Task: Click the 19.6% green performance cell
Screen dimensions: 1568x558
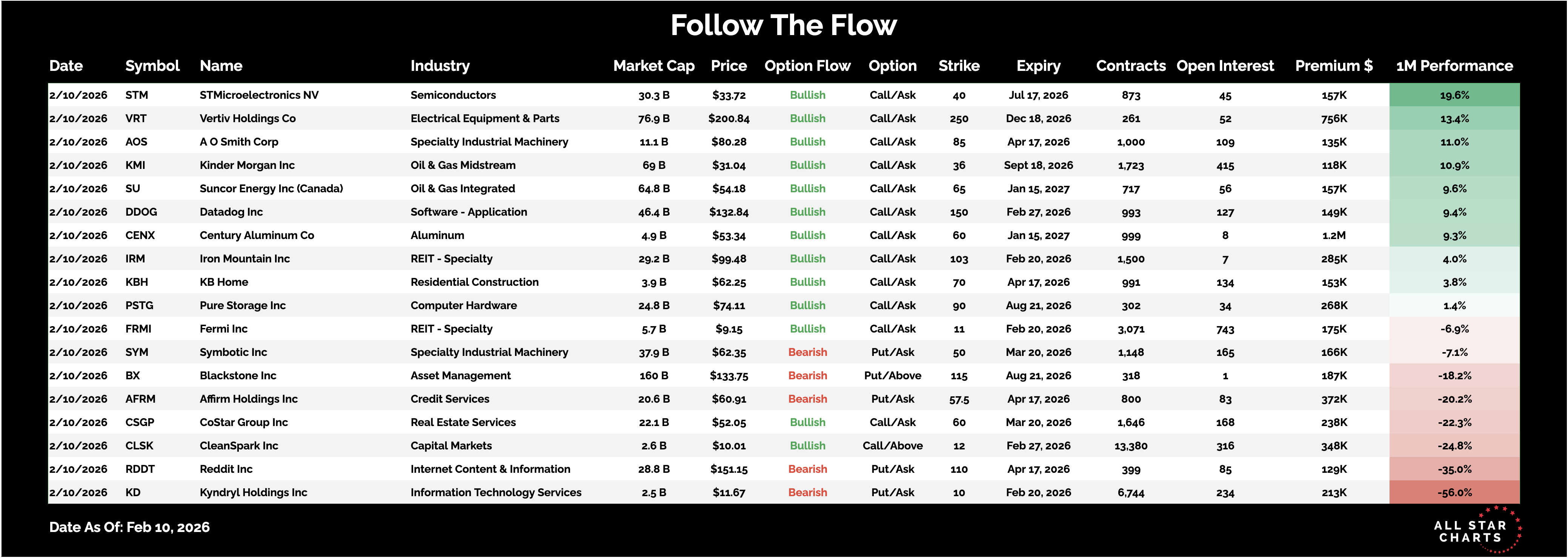Action: tap(1454, 95)
